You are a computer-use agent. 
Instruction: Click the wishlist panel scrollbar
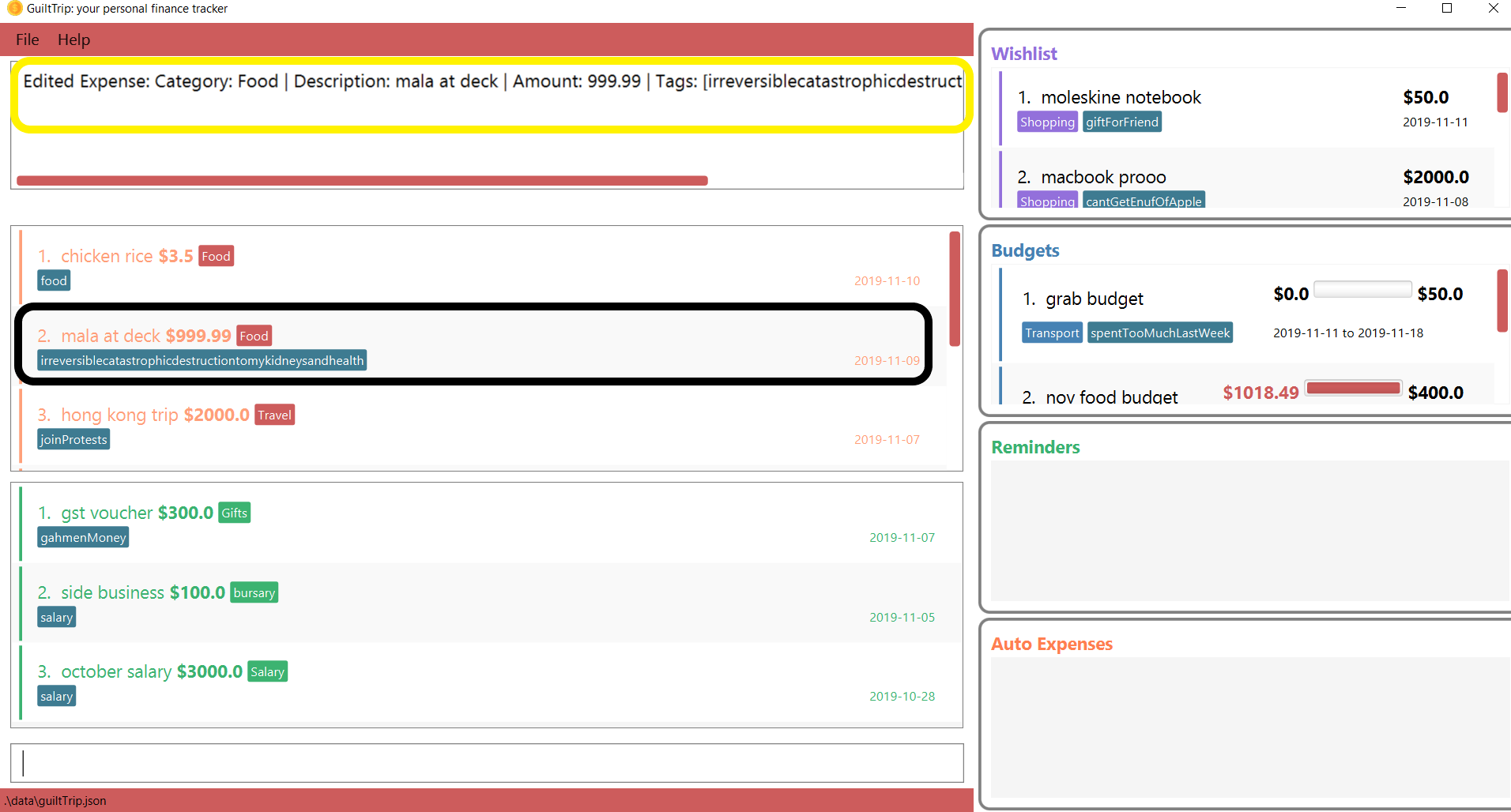[x=1502, y=92]
